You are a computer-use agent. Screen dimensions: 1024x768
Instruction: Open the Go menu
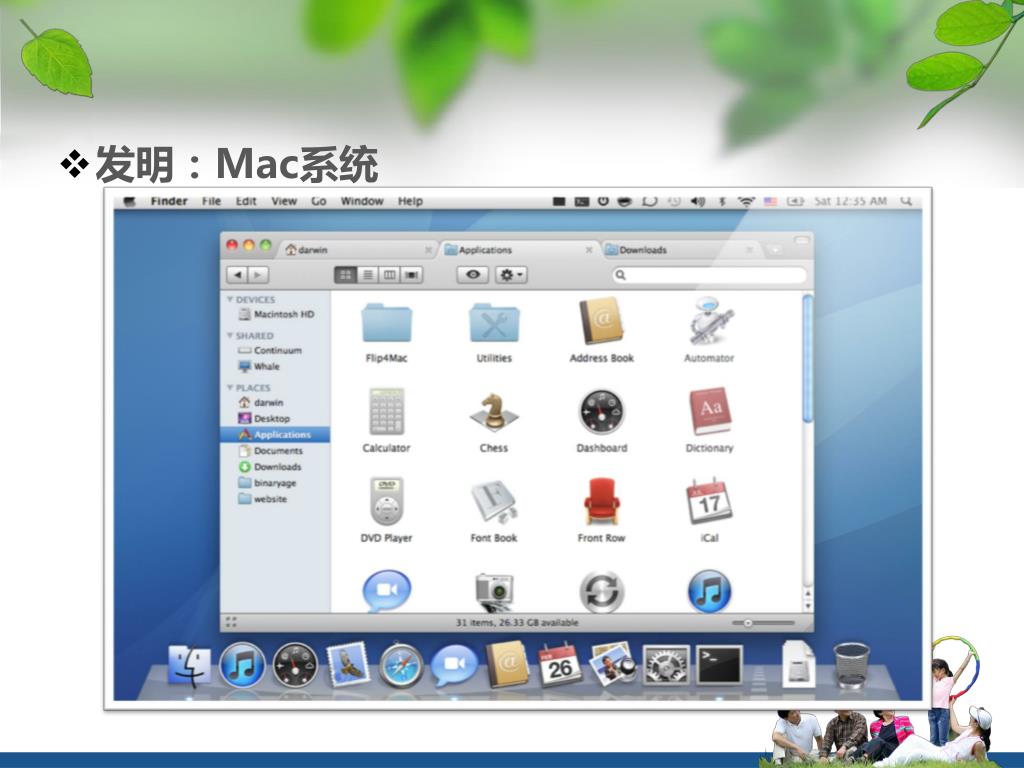[x=319, y=201]
